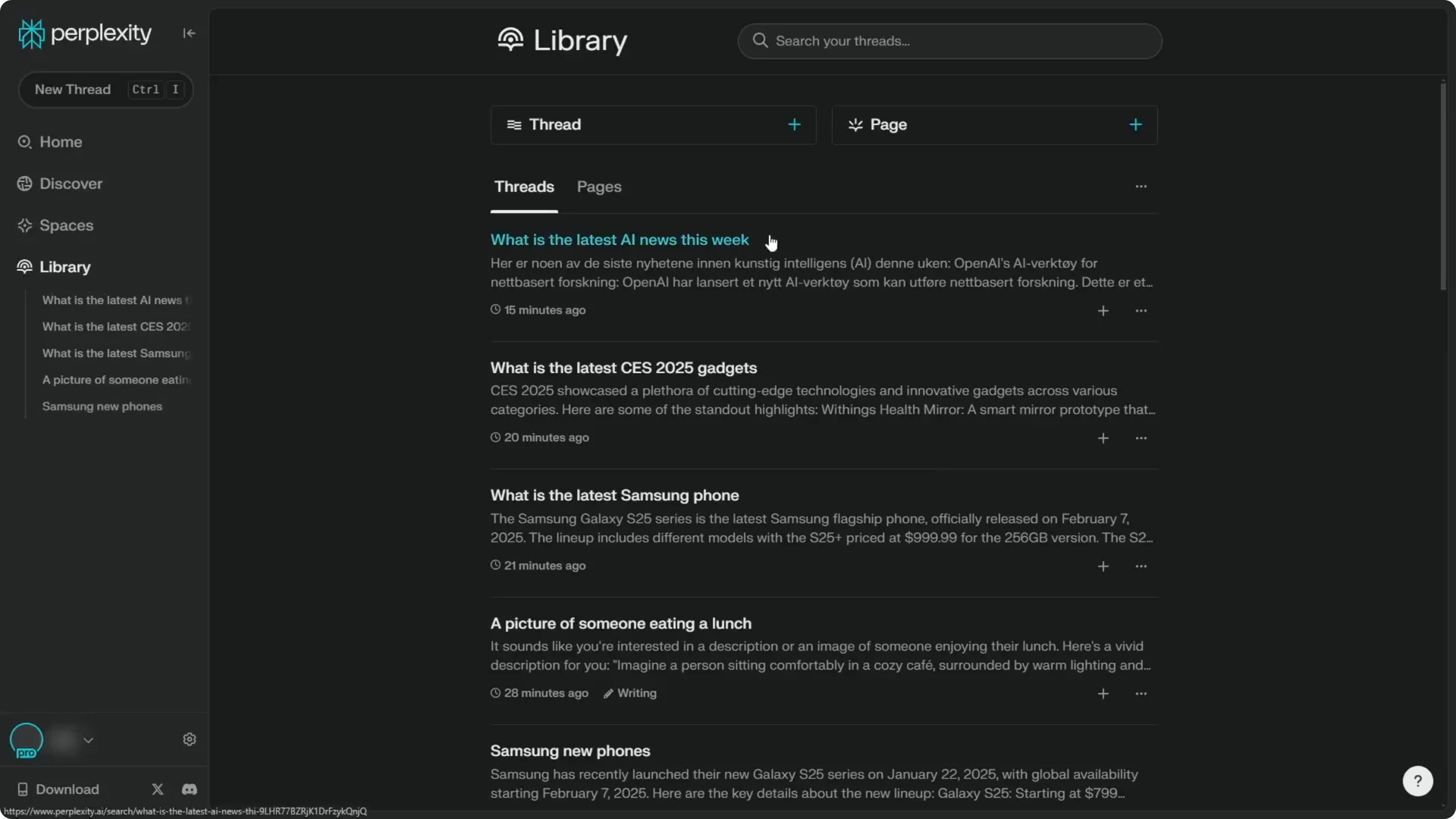Open the Threads list options menu (three dots)
The width and height of the screenshot is (1456, 819).
click(x=1141, y=187)
